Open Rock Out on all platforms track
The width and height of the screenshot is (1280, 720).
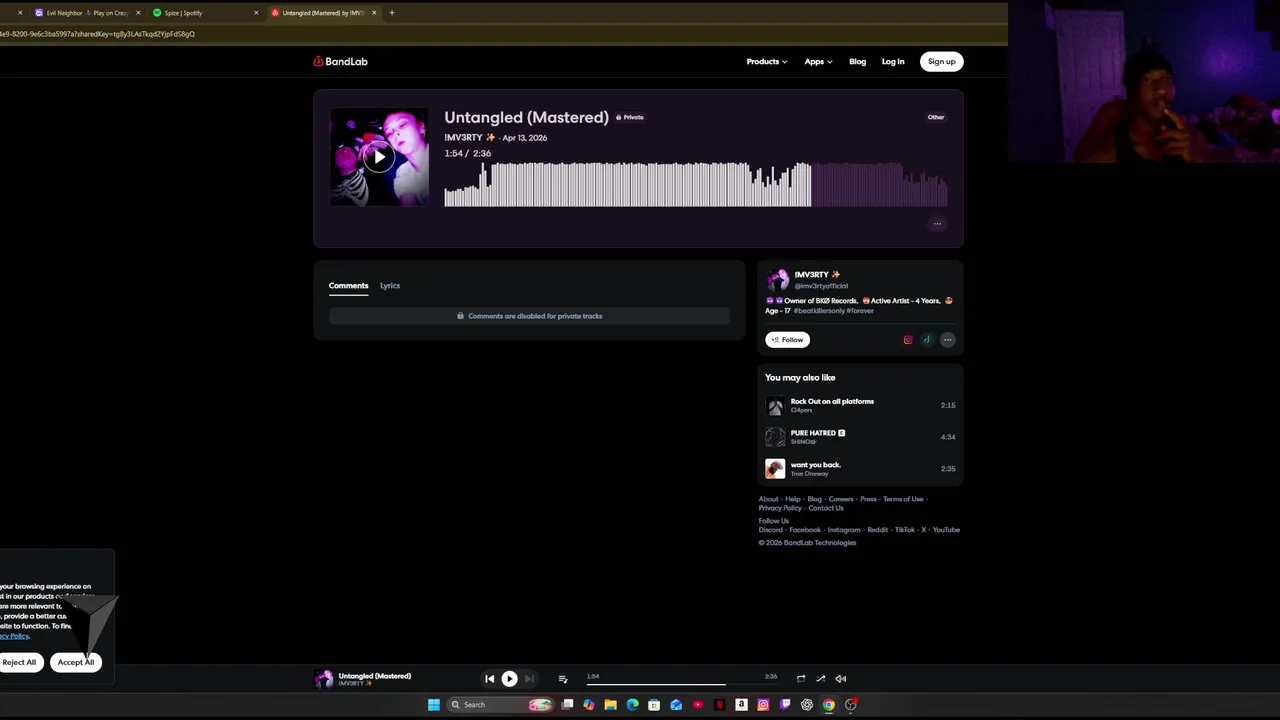pos(832,401)
